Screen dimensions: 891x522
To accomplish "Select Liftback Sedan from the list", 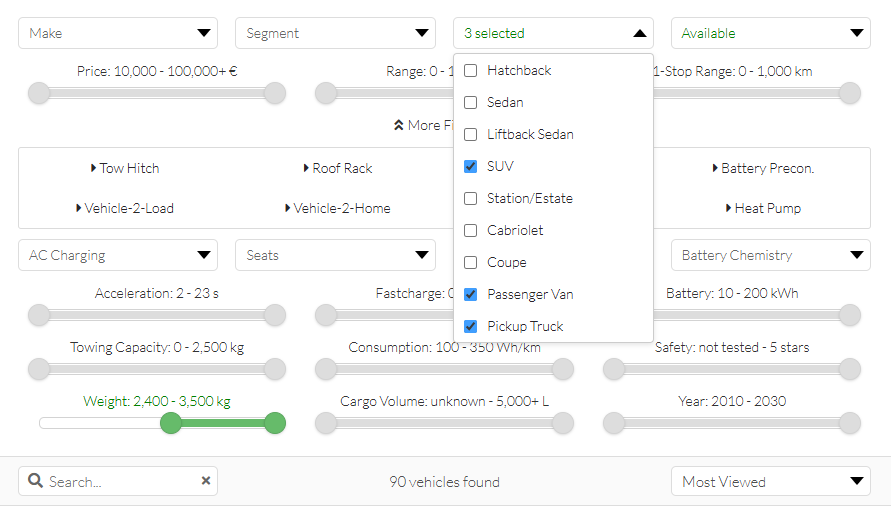I will coord(471,135).
